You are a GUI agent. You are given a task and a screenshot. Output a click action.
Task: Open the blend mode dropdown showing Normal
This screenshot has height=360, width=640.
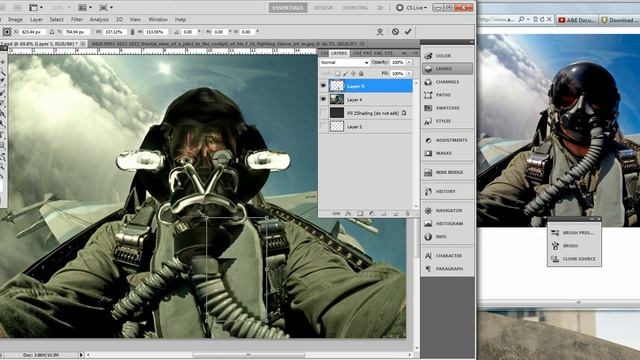coord(344,62)
